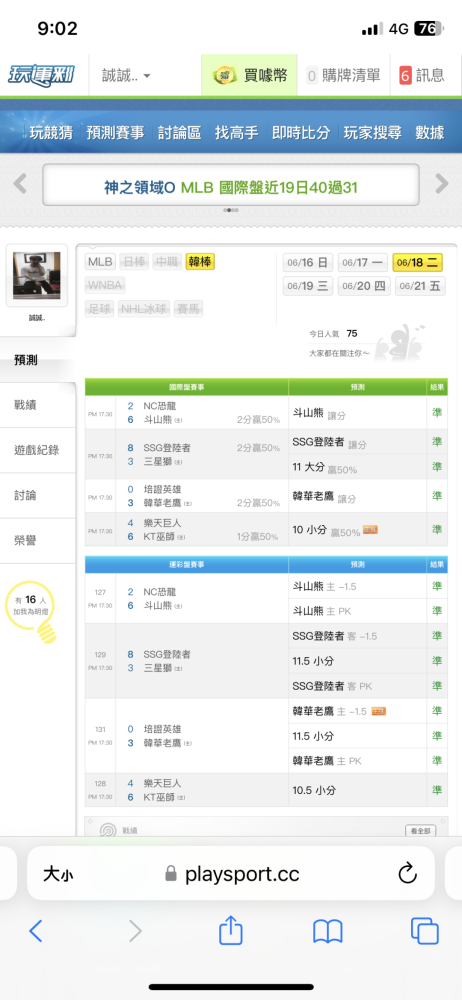The height and width of the screenshot is (1000, 462).
Task: Pick date 06/18 二
Action: (418, 262)
